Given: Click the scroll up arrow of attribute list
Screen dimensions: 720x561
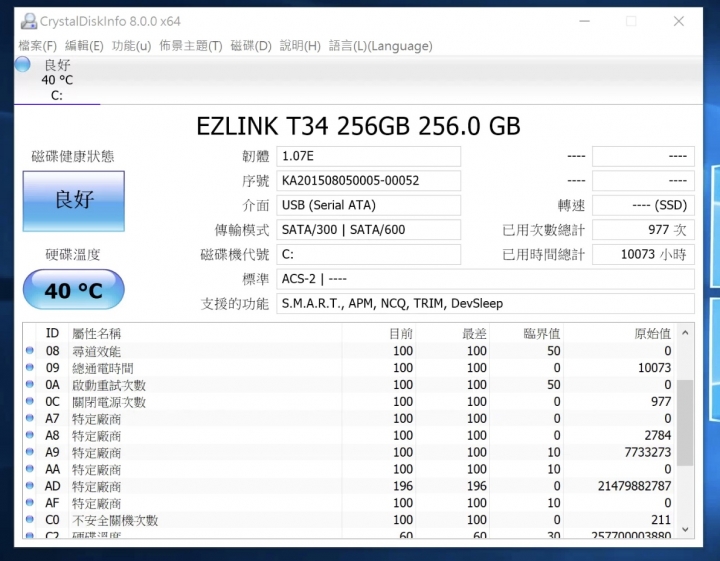Looking at the screenshot, I should 685,333.
